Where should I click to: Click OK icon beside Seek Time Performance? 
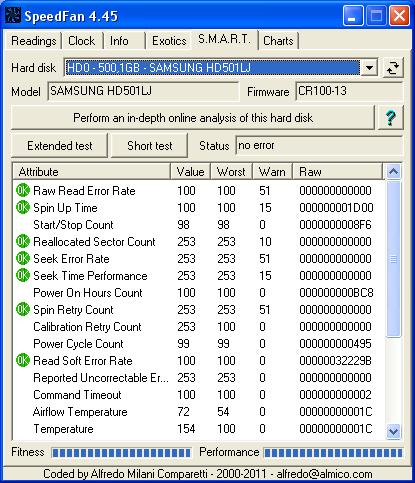(23, 275)
